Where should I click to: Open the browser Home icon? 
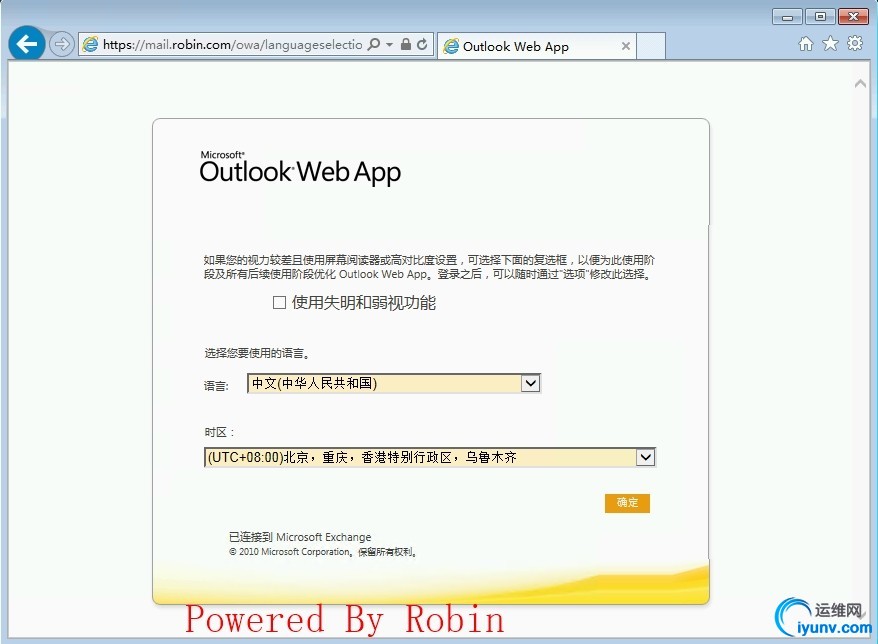[806, 44]
